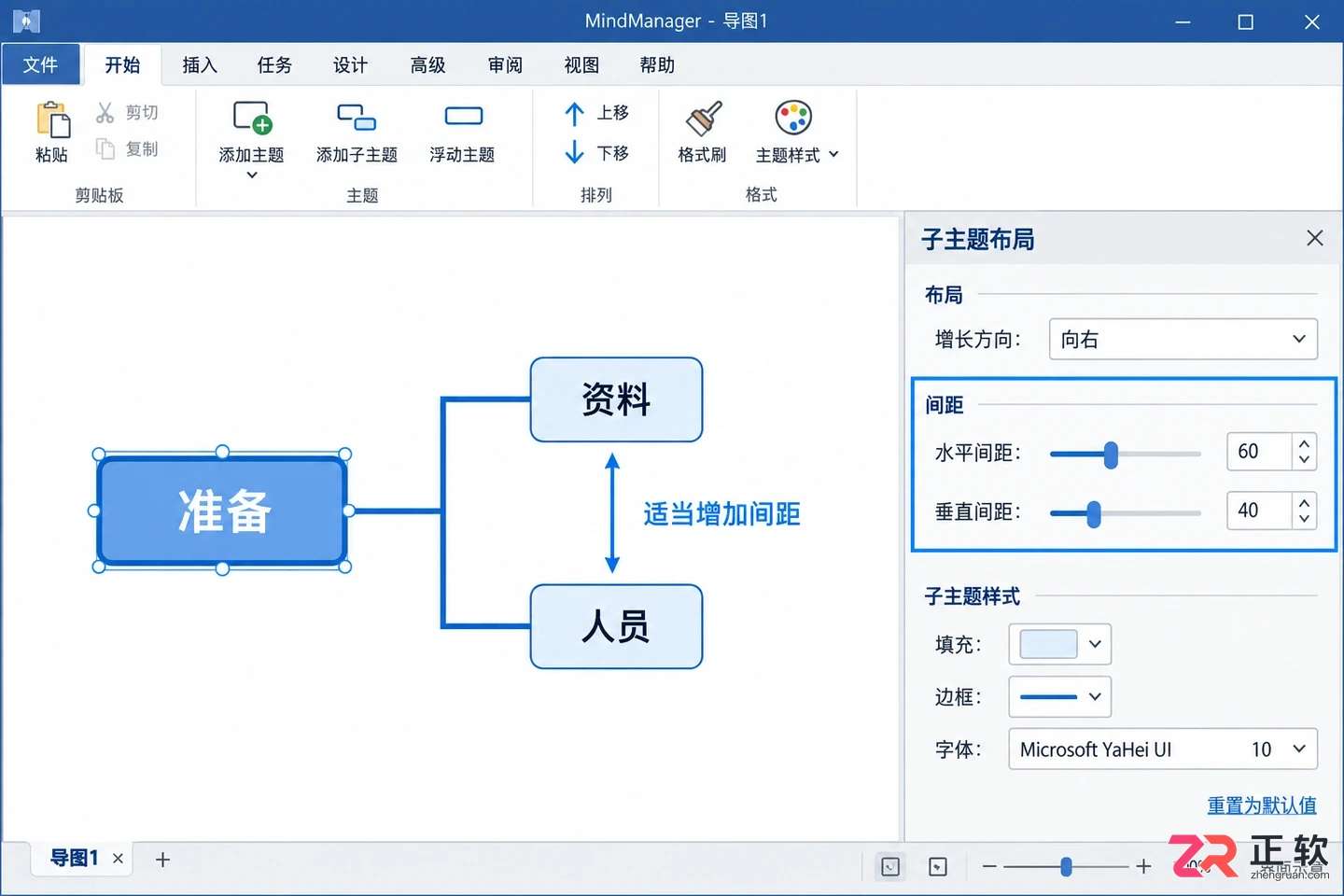This screenshot has height=896, width=1344.
Task: Switch to the 帮助 help tab
Action: (657, 64)
